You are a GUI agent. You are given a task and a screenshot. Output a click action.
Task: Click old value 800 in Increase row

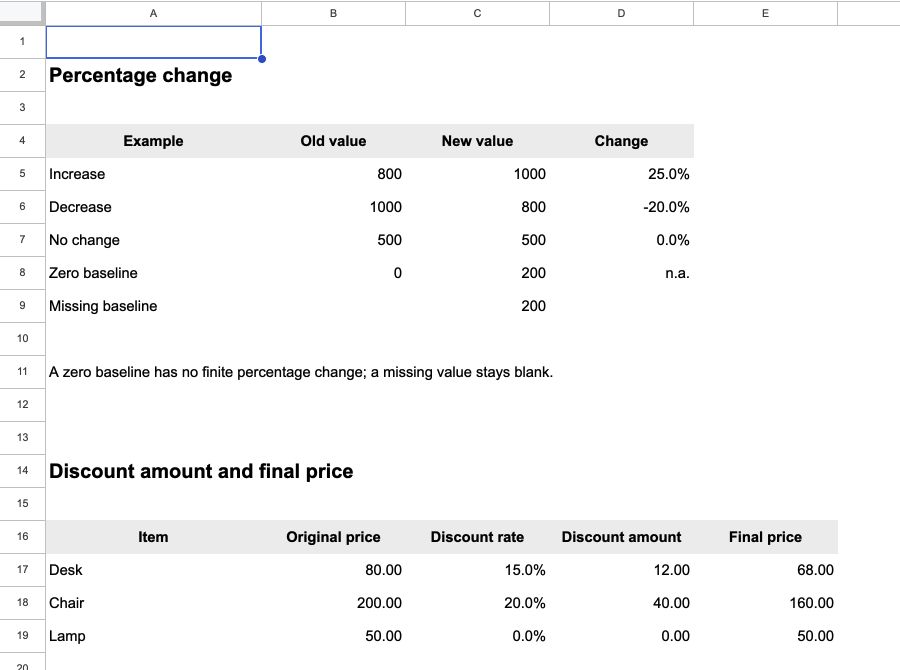(333, 174)
